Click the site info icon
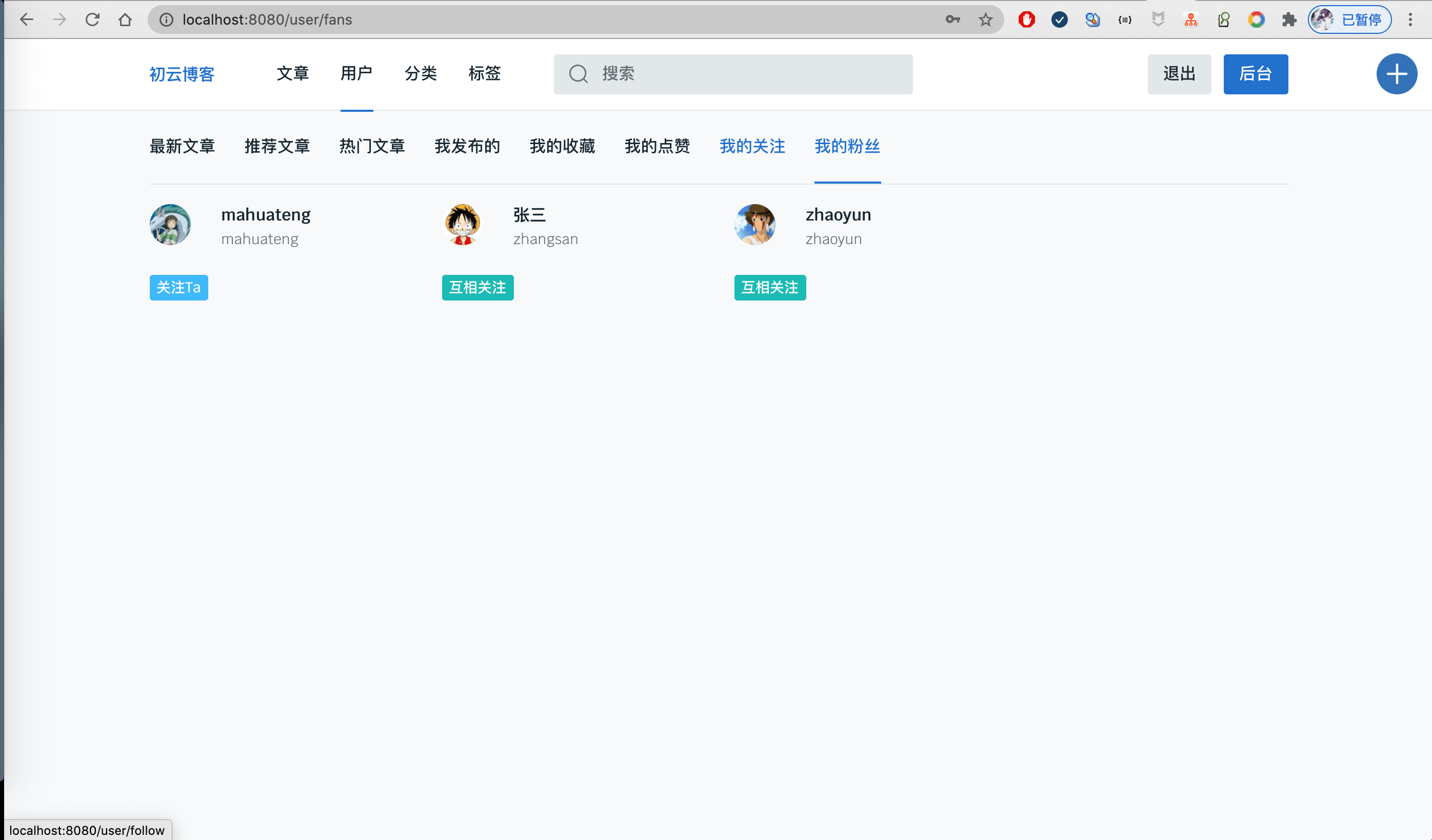This screenshot has width=1432, height=840. pyautogui.click(x=166, y=20)
